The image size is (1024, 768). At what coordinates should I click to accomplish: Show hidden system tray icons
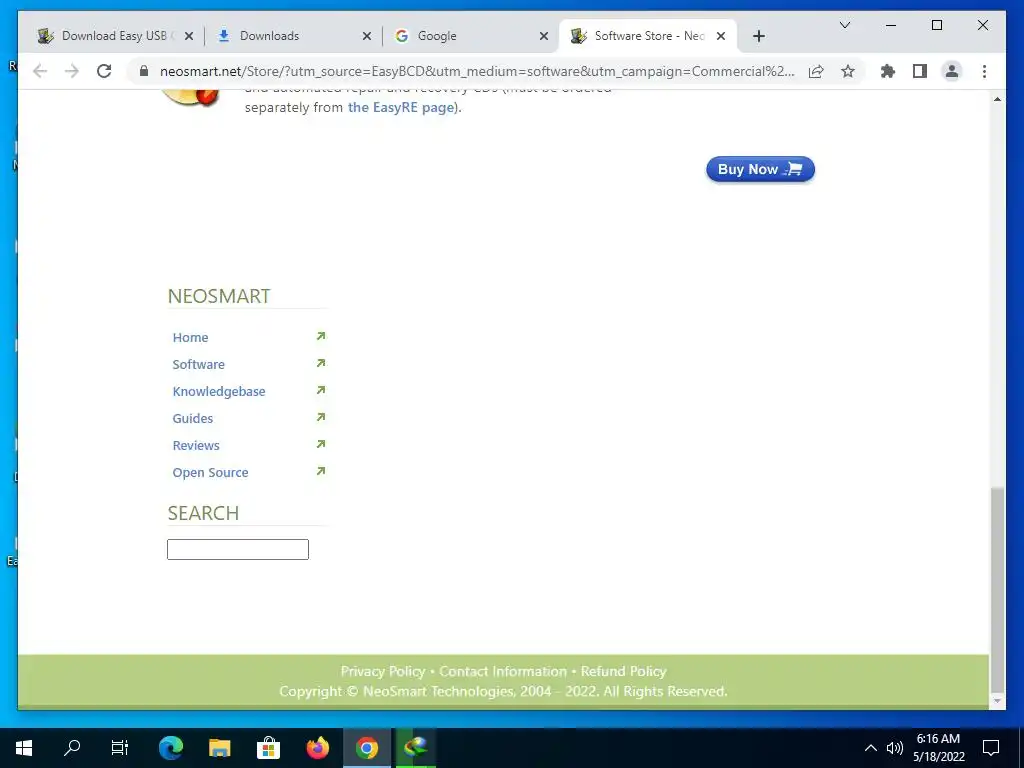pos(871,748)
